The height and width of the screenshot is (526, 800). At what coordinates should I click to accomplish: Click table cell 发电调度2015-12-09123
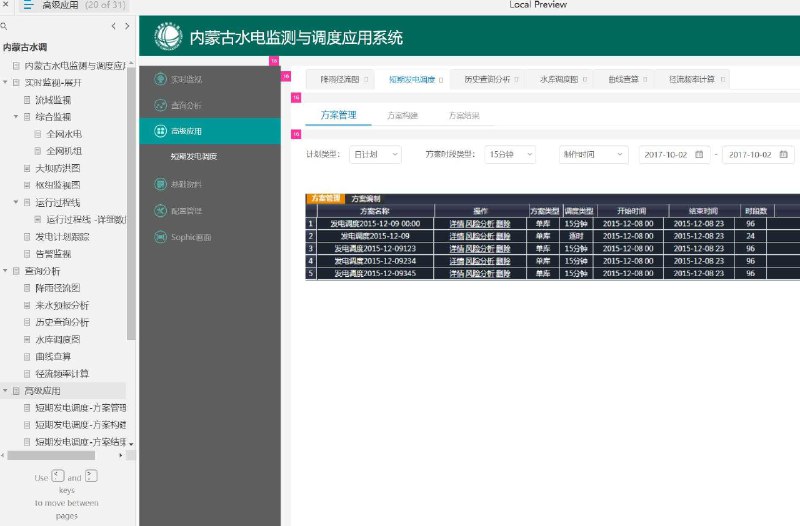(x=375, y=249)
